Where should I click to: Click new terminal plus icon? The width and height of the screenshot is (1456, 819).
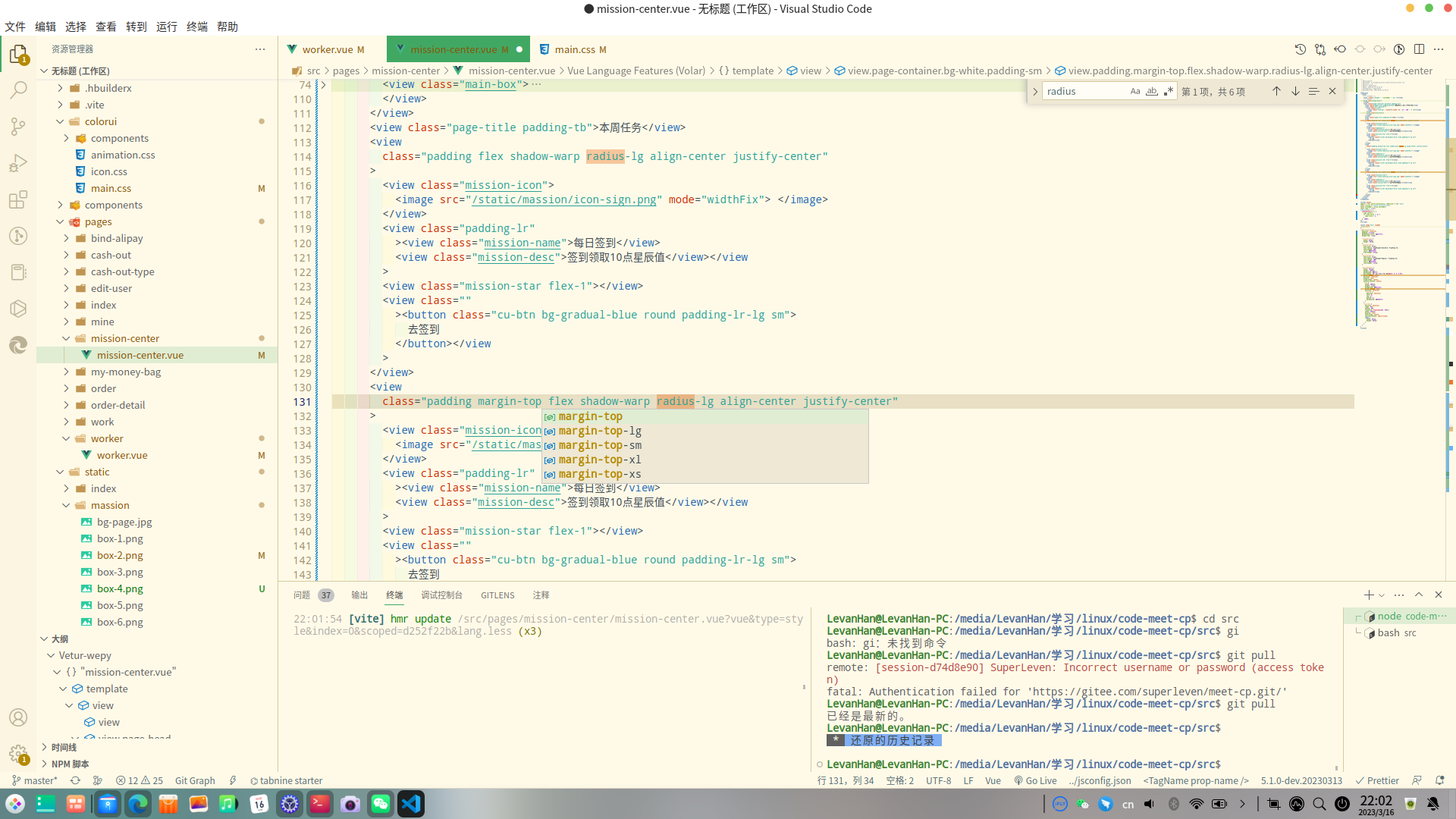[1368, 595]
